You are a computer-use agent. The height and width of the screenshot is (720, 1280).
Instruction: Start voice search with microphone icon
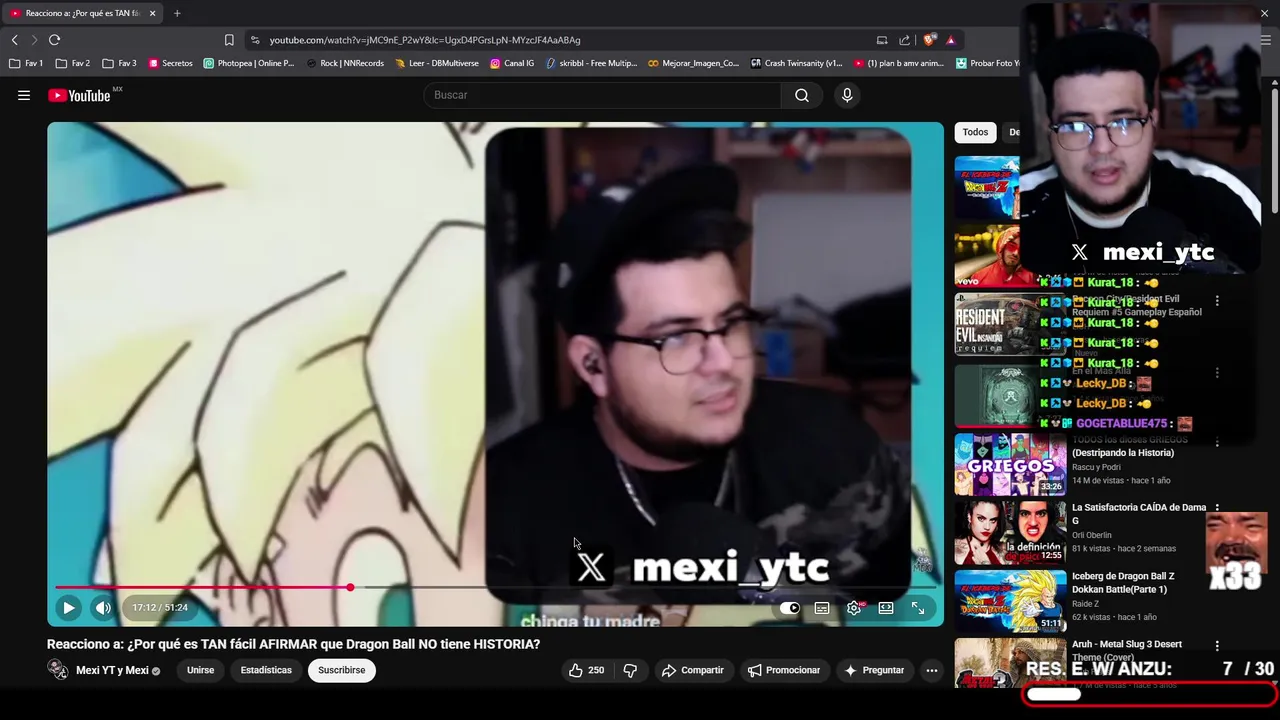tap(847, 95)
